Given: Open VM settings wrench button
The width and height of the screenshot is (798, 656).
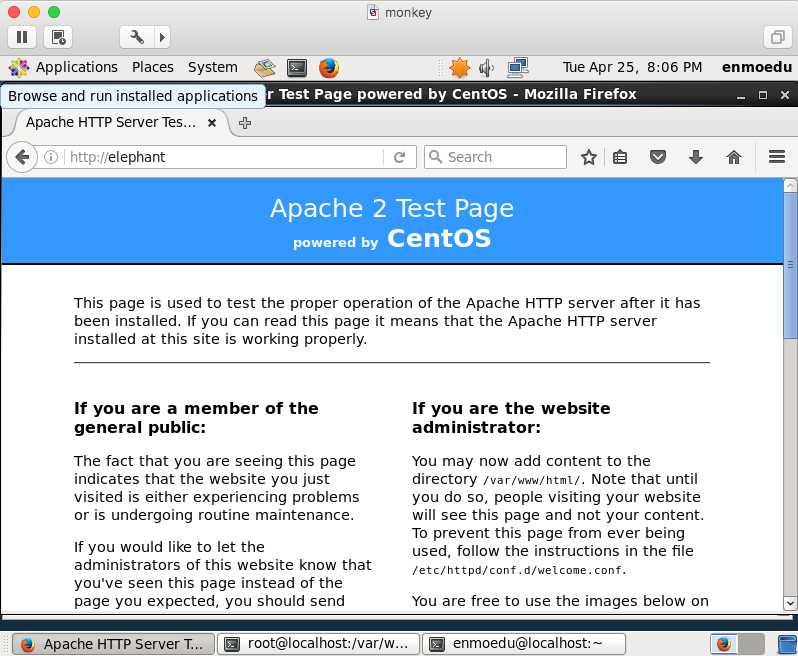Looking at the screenshot, I should point(137,37).
